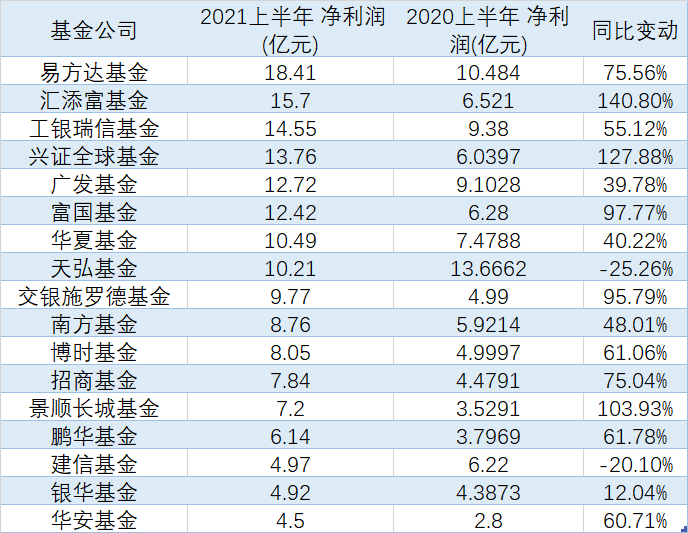Click the 5.9214 cell
688x533 pixels.
tap(488, 323)
